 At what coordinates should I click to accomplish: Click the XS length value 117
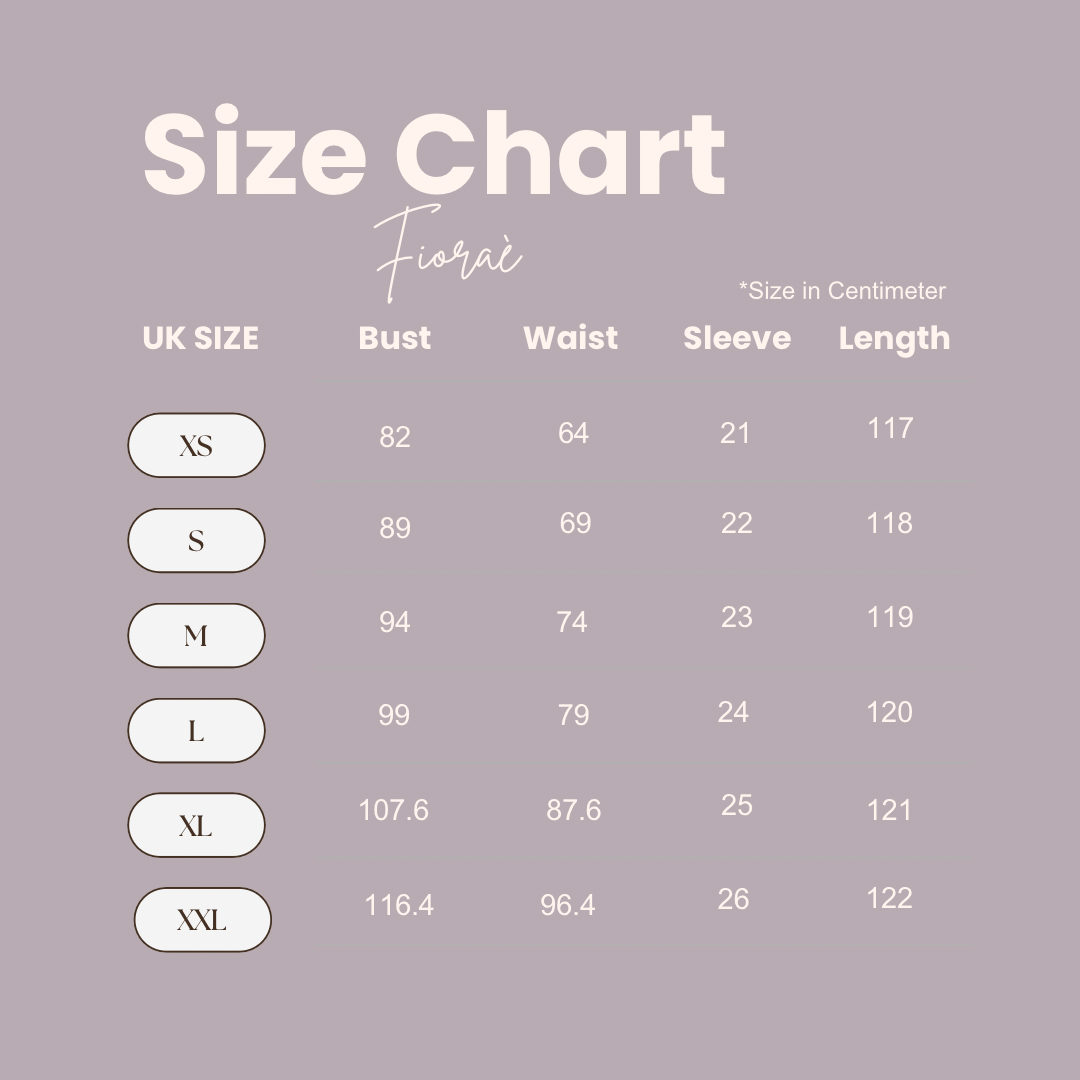coord(890,428)
